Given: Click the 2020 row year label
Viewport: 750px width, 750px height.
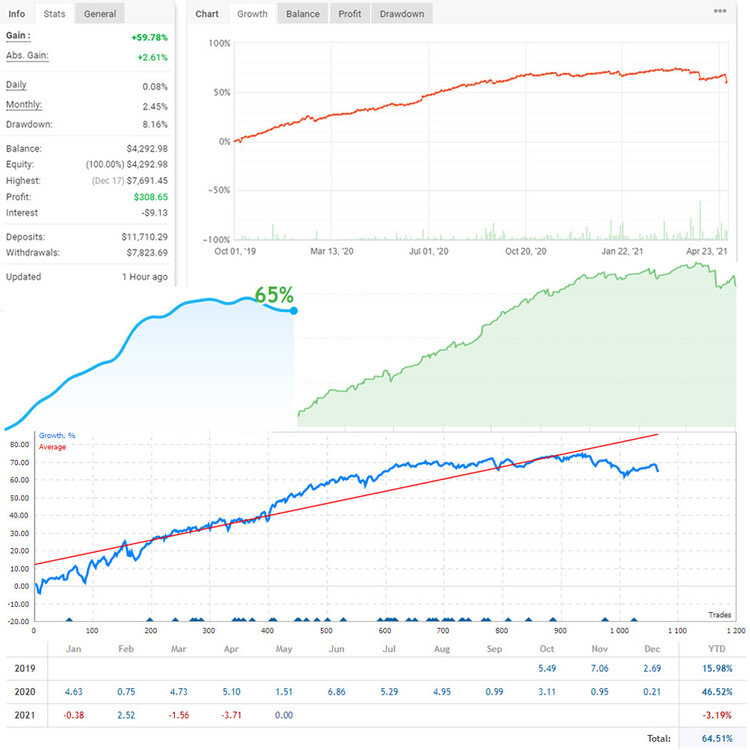Looking at the screenshot, I should pyautogui.click(x=24, y=692).
